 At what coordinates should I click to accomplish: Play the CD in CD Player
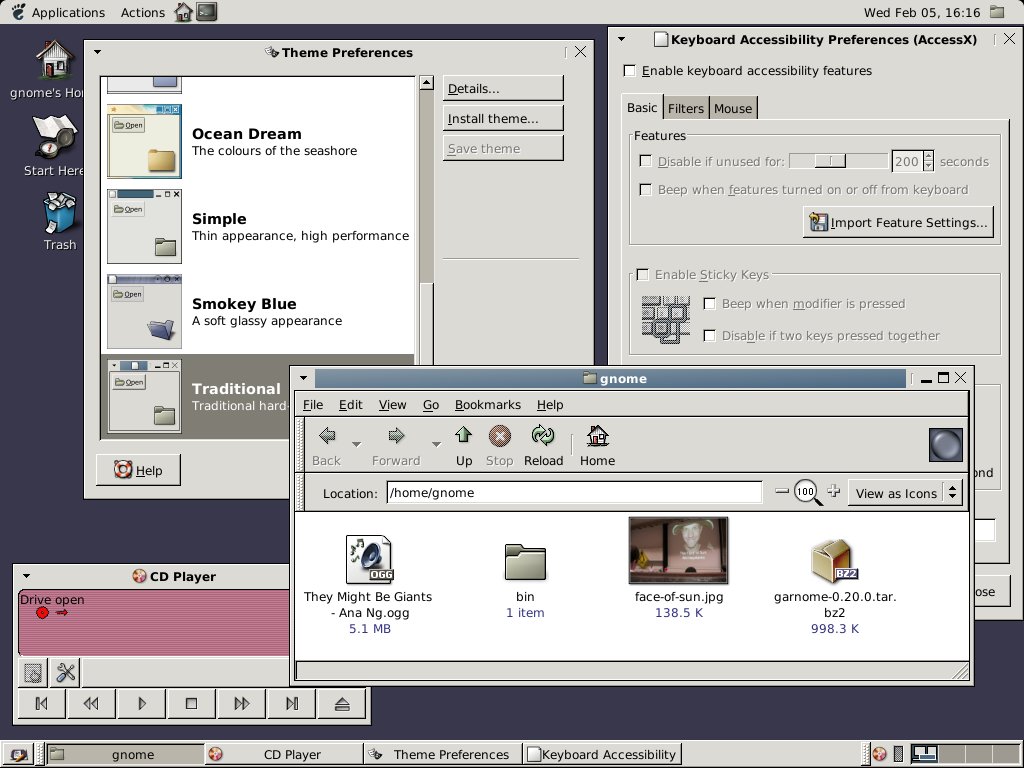[141, 703]
